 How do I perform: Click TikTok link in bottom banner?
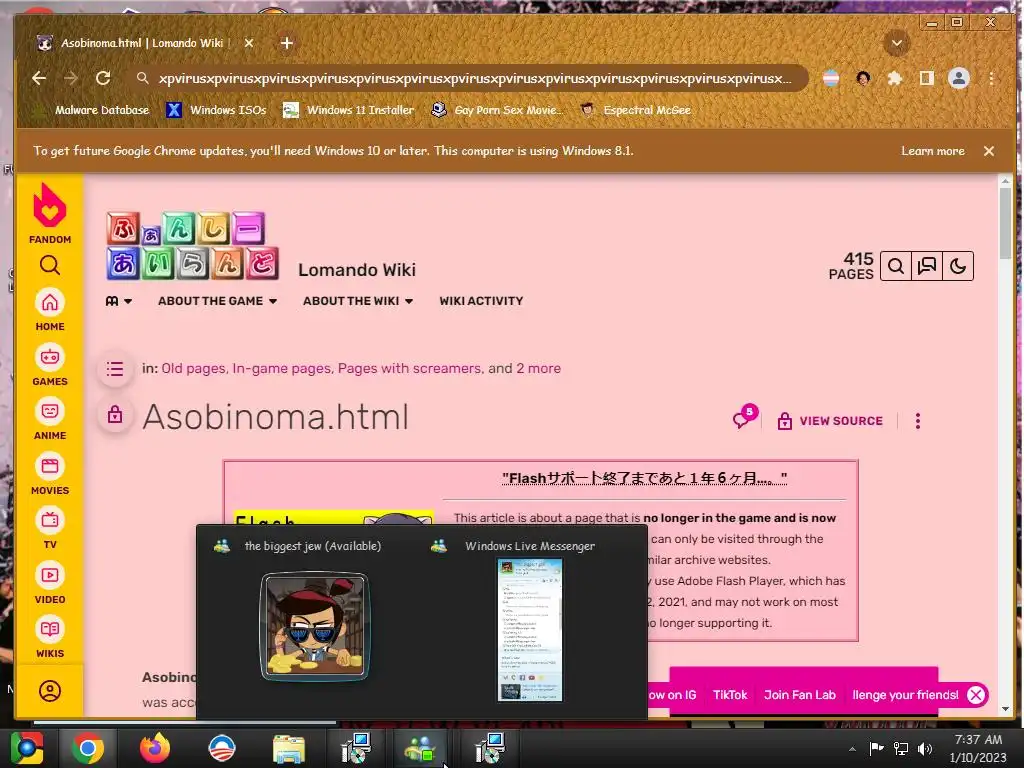pos(729,695)
